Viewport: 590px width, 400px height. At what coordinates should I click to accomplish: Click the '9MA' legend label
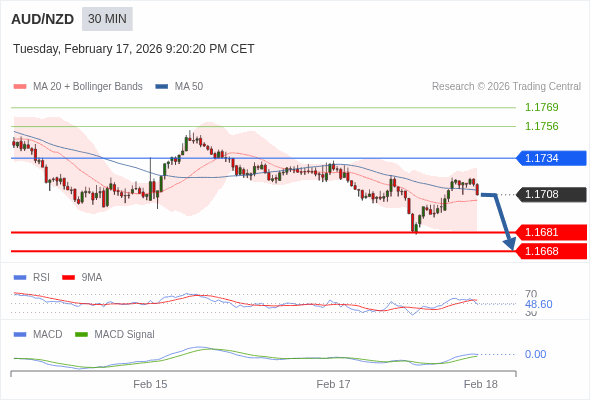(92, 278)
